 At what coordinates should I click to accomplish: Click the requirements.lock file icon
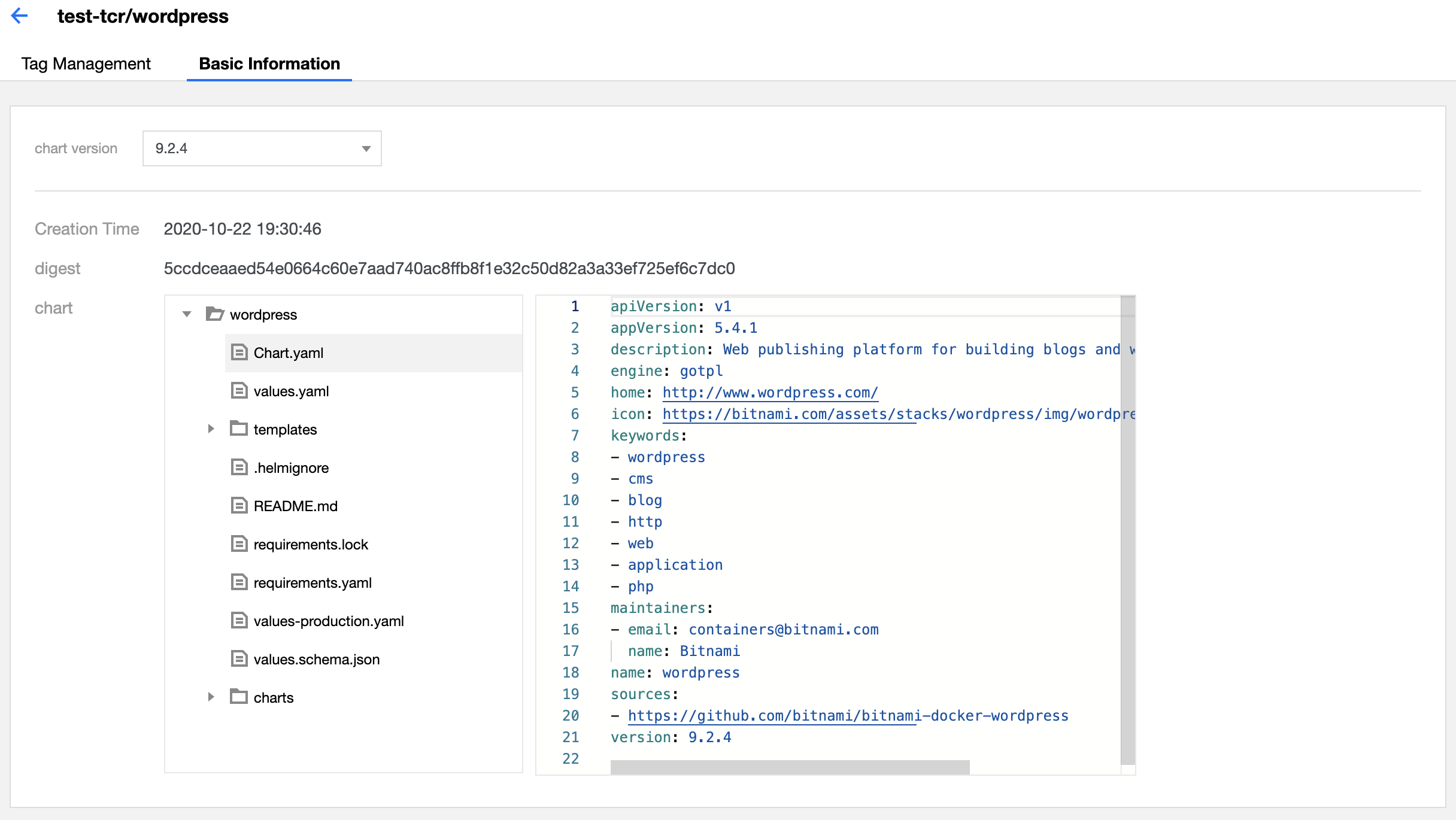pos(239,543)
